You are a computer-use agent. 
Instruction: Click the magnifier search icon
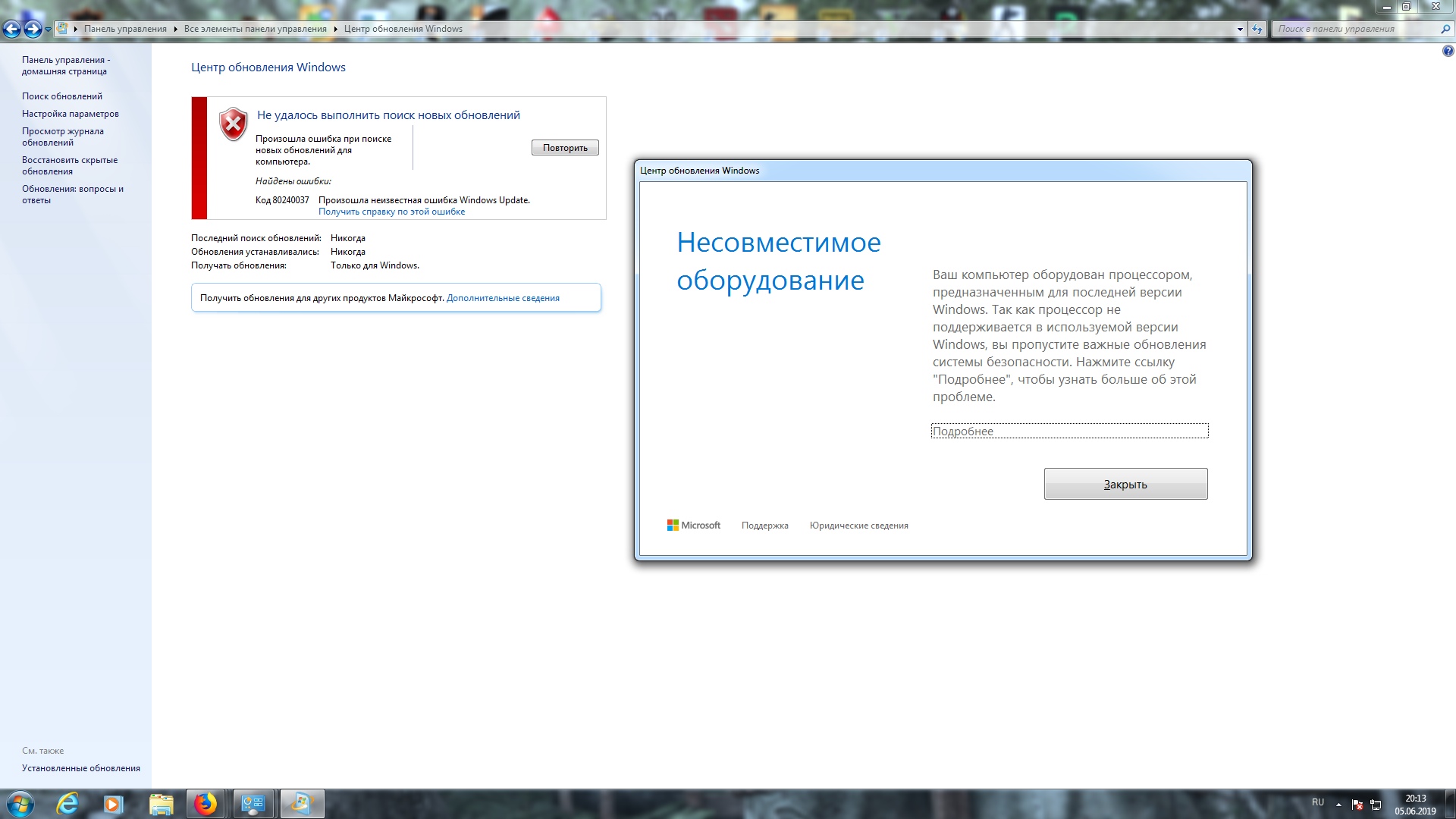tap(1445, 29)
